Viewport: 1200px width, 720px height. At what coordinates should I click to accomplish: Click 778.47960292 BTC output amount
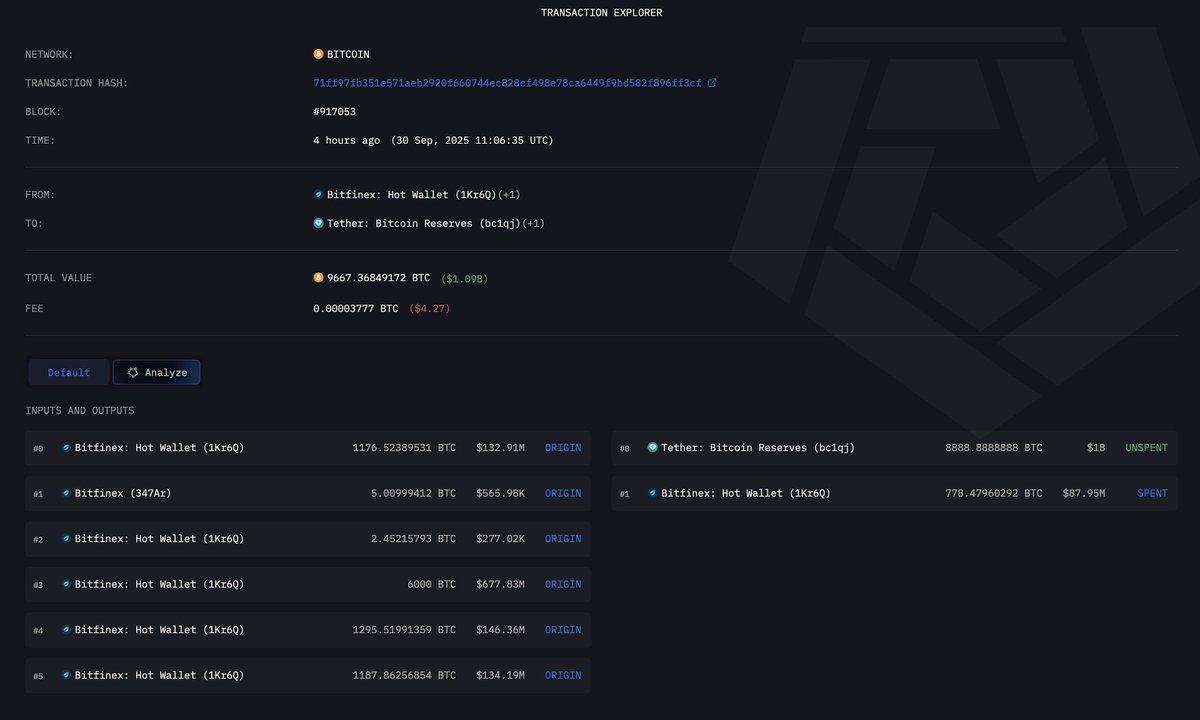click(x=994, y=493)
